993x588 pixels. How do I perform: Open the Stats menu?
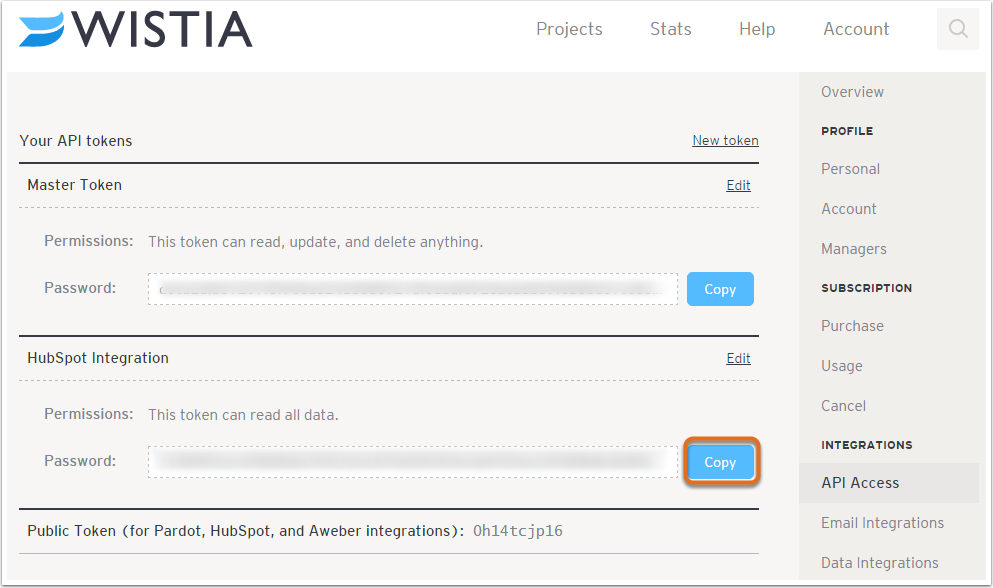[671, 29]
